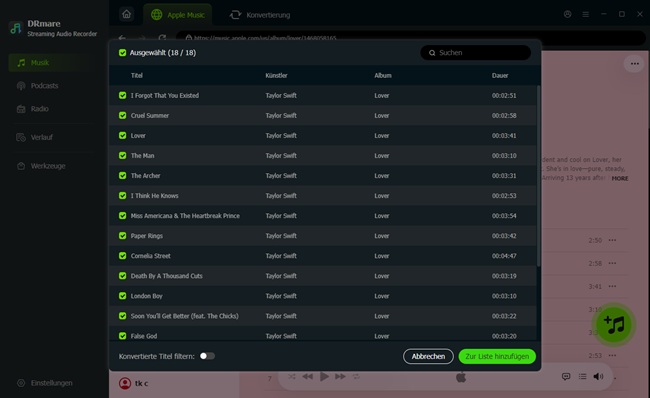Click the next track button

point(340,376)
